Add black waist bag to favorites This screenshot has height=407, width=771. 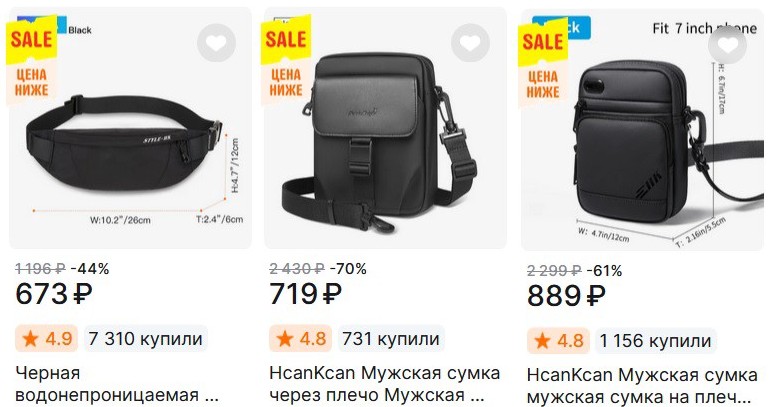click(x=216, y=43)
